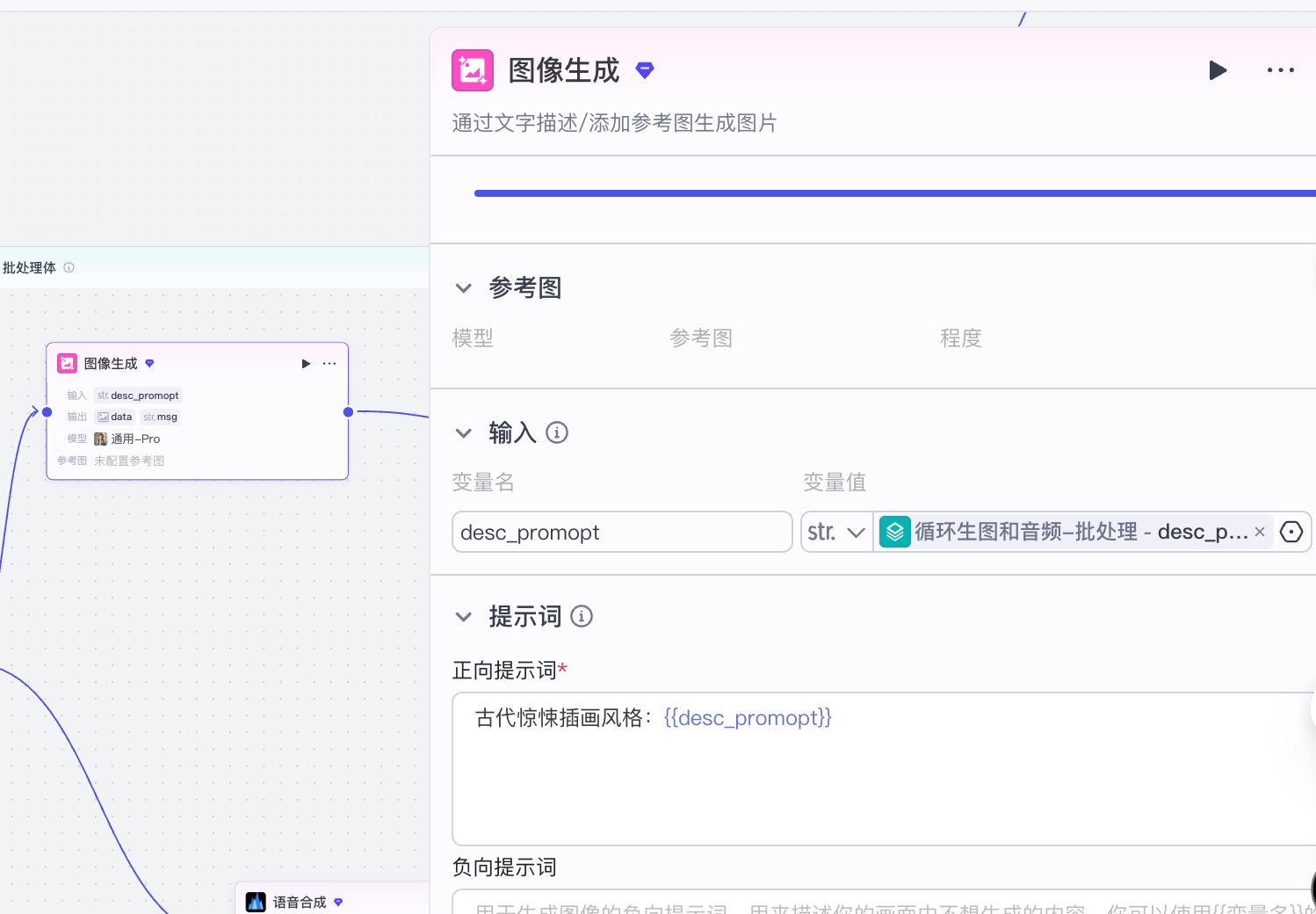Viewport: 1316px width, 914px height.
Task: Collapse the 参考图 section
Action: 464,288
